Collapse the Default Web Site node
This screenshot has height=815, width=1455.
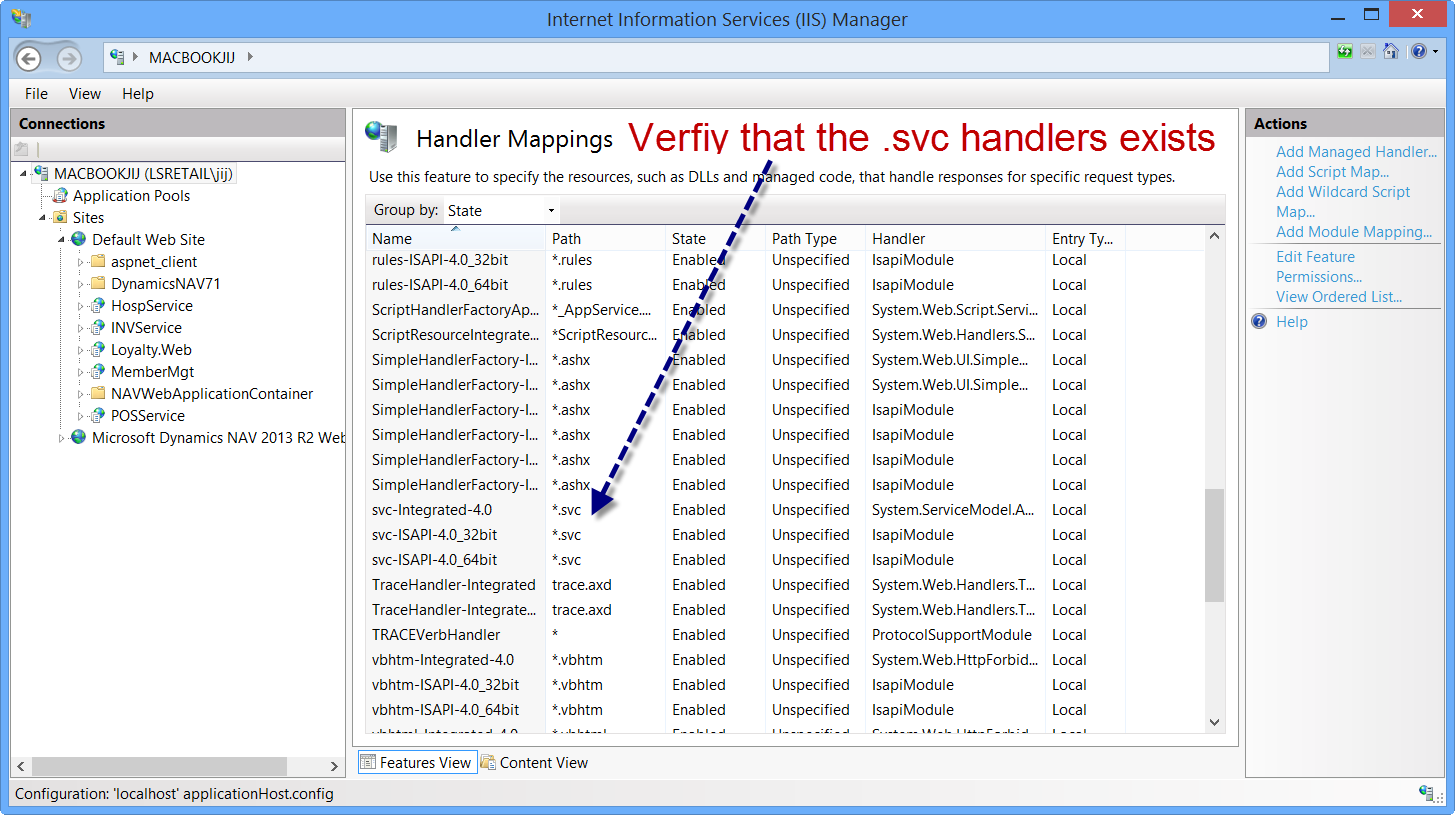coord(62,241)
